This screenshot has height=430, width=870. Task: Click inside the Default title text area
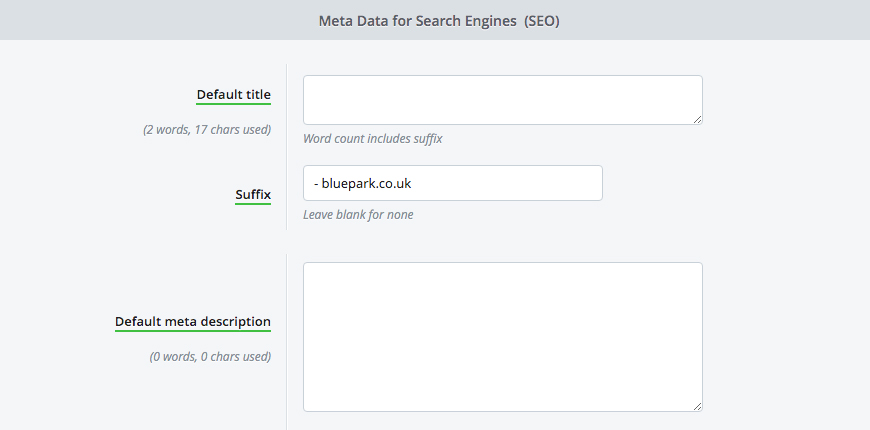click(503, 100)
